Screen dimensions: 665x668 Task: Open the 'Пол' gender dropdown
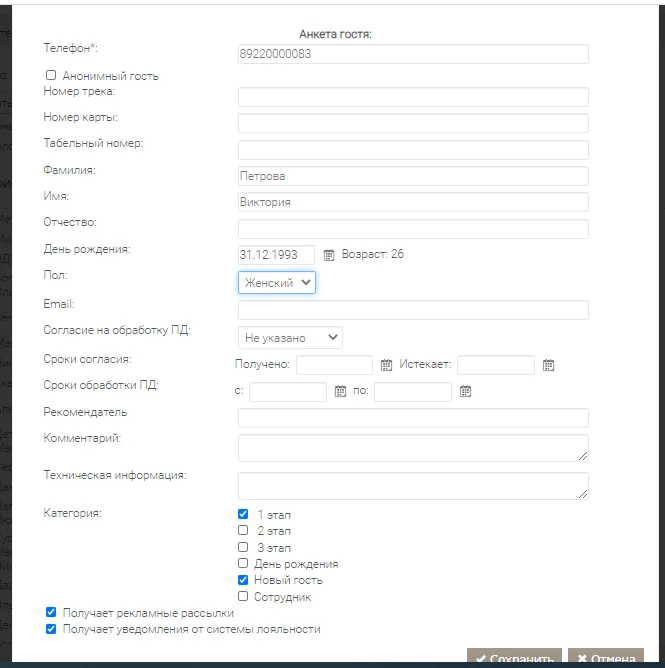277,283
